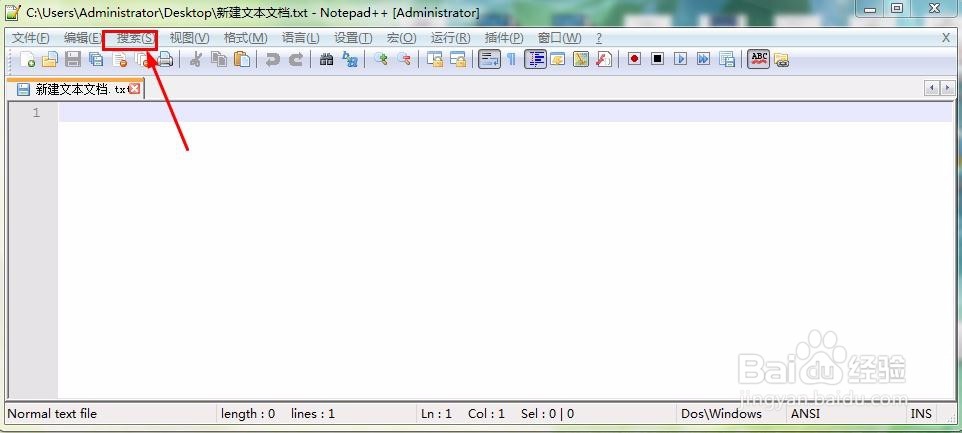This screenshot has width=962, height=433.
Task: Open the 宏(O) menu
Action: tap(402, 38)
